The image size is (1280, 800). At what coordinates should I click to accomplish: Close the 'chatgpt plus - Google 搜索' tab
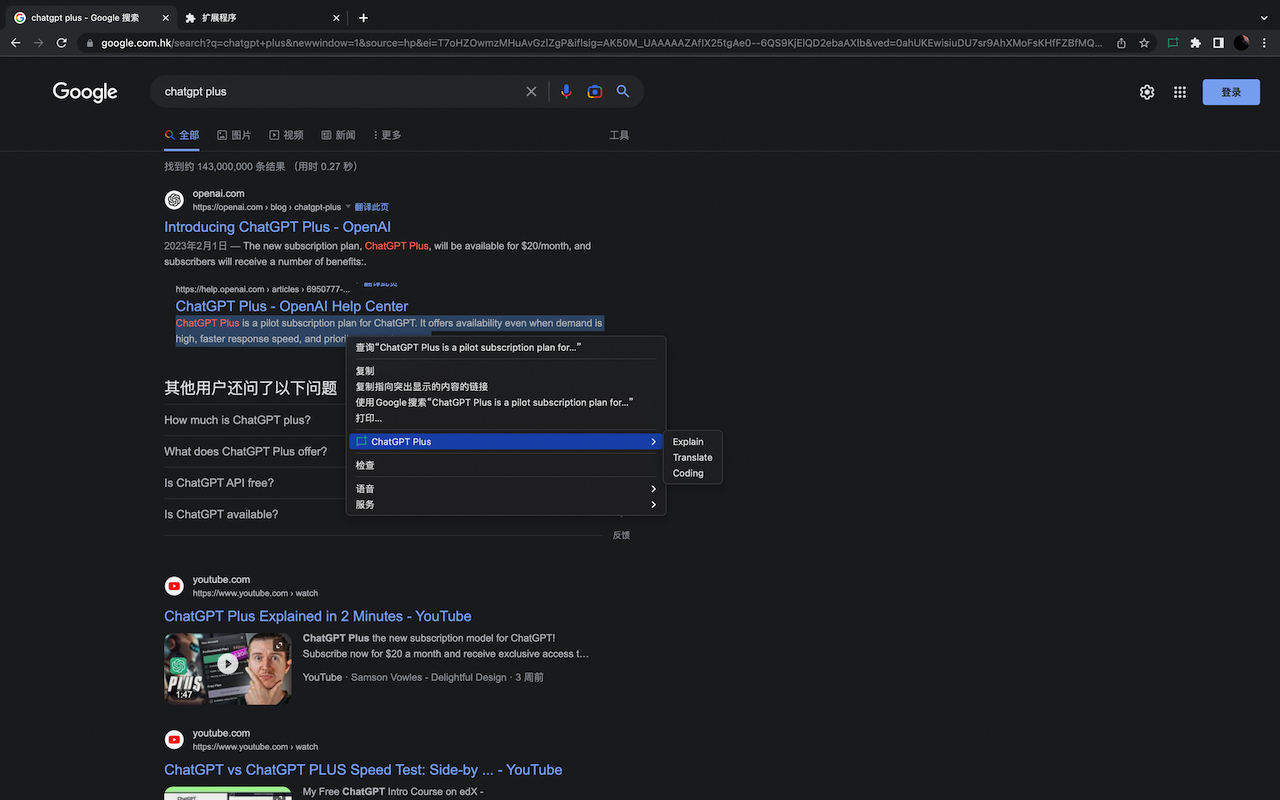coord(165,18)
